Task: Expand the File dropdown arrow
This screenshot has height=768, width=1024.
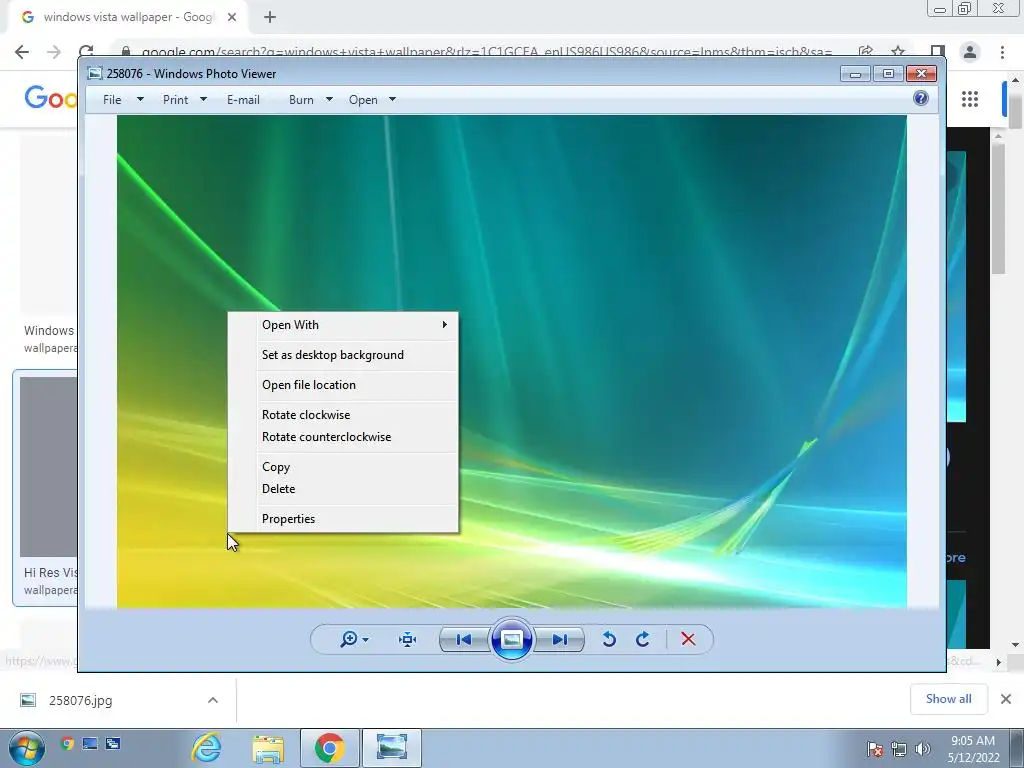Action: pos(140,100)
